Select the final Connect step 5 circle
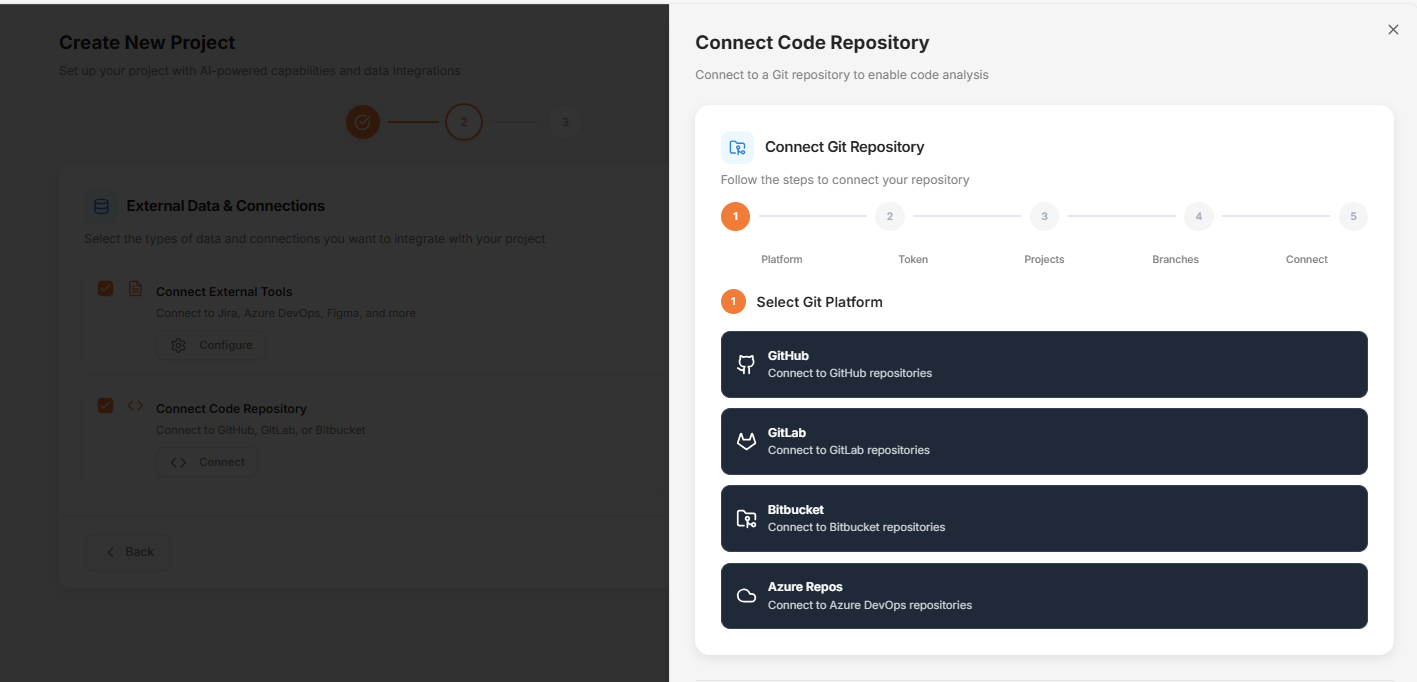The height and width of the screenshot is (682, 1417). click(1353, 216)
